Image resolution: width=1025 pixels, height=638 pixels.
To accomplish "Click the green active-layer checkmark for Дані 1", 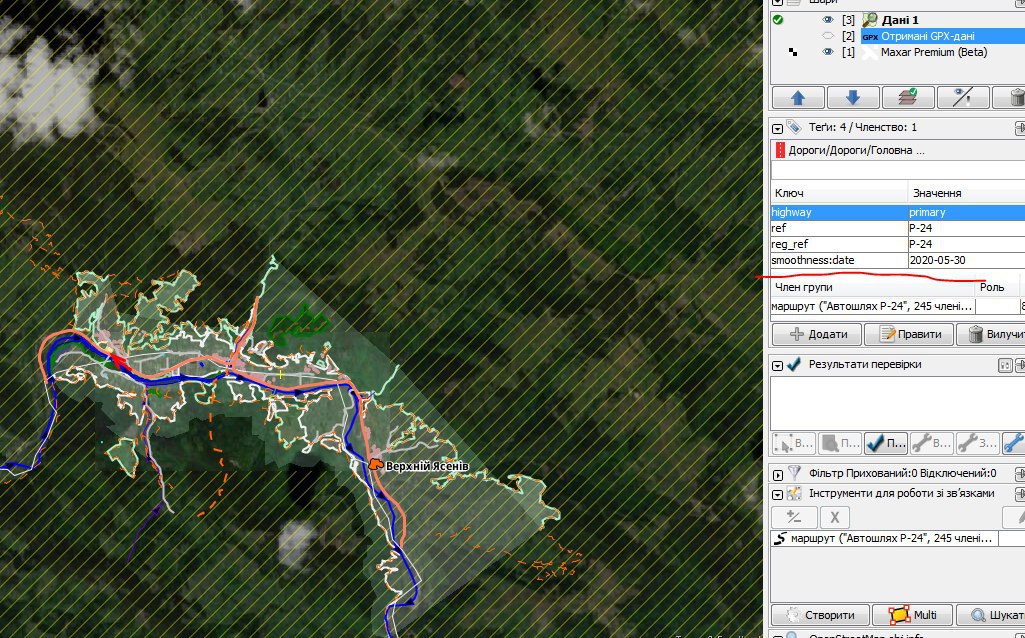I will pos(778,20).
